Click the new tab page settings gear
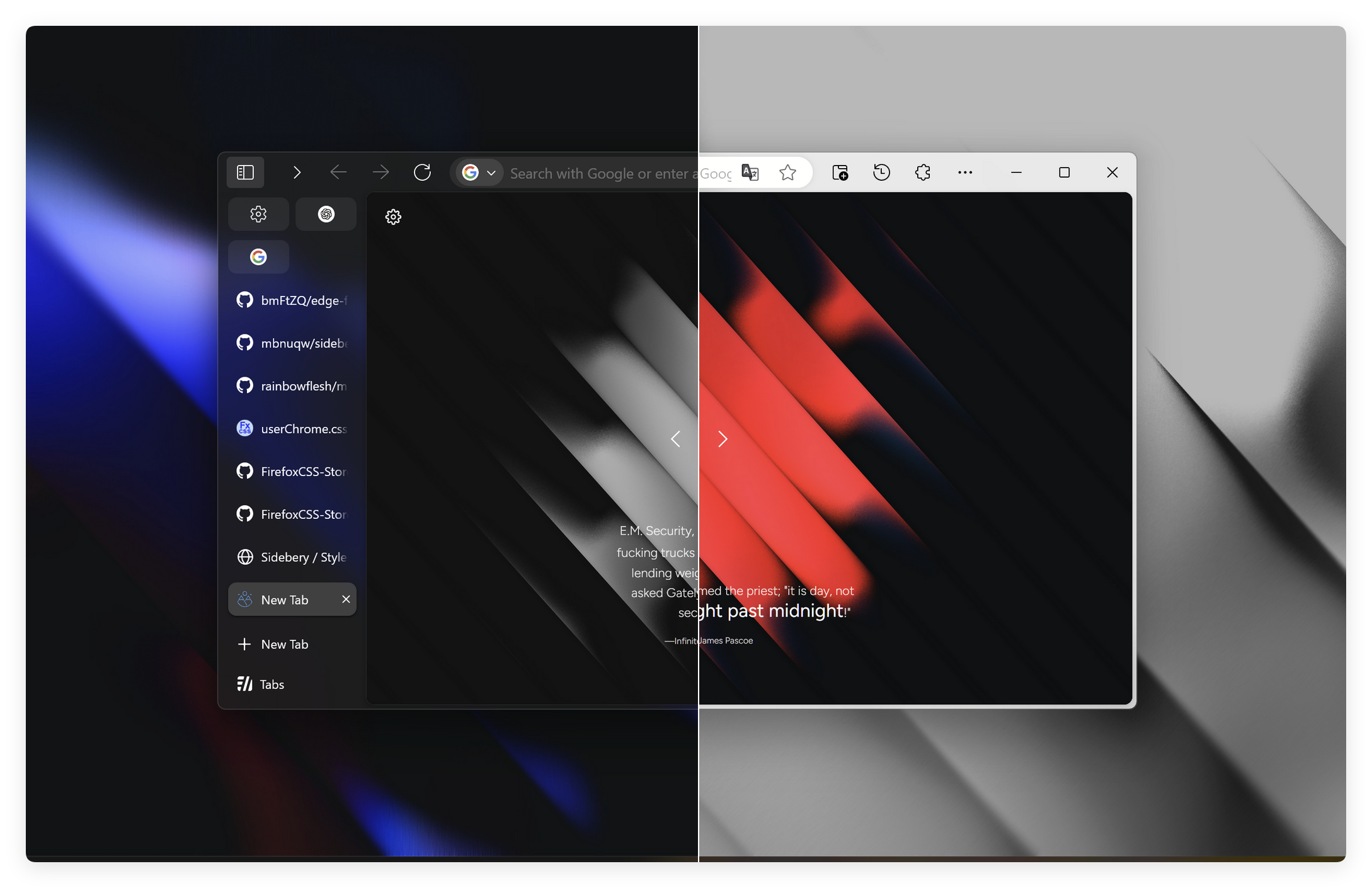 coord(393,217)
